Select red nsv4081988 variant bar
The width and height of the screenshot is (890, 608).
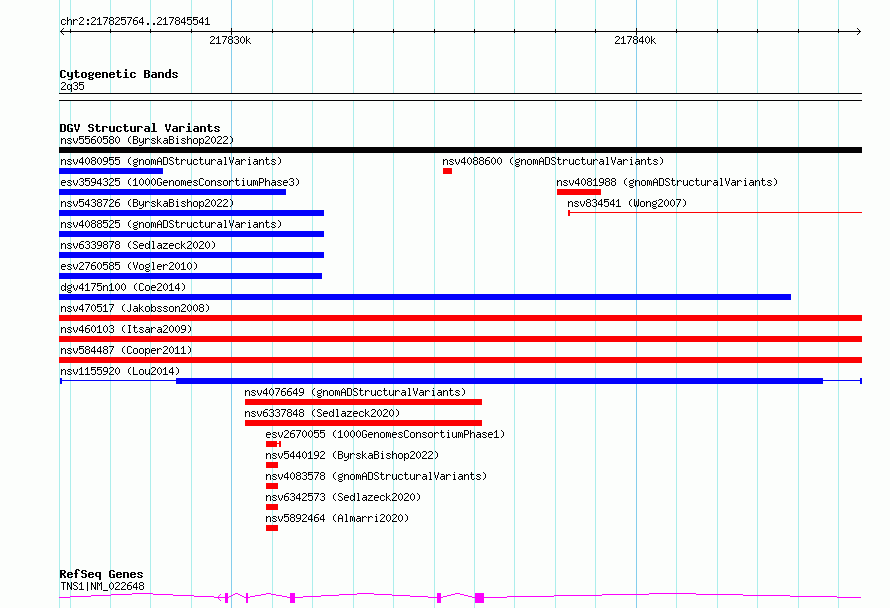point(579,192)
